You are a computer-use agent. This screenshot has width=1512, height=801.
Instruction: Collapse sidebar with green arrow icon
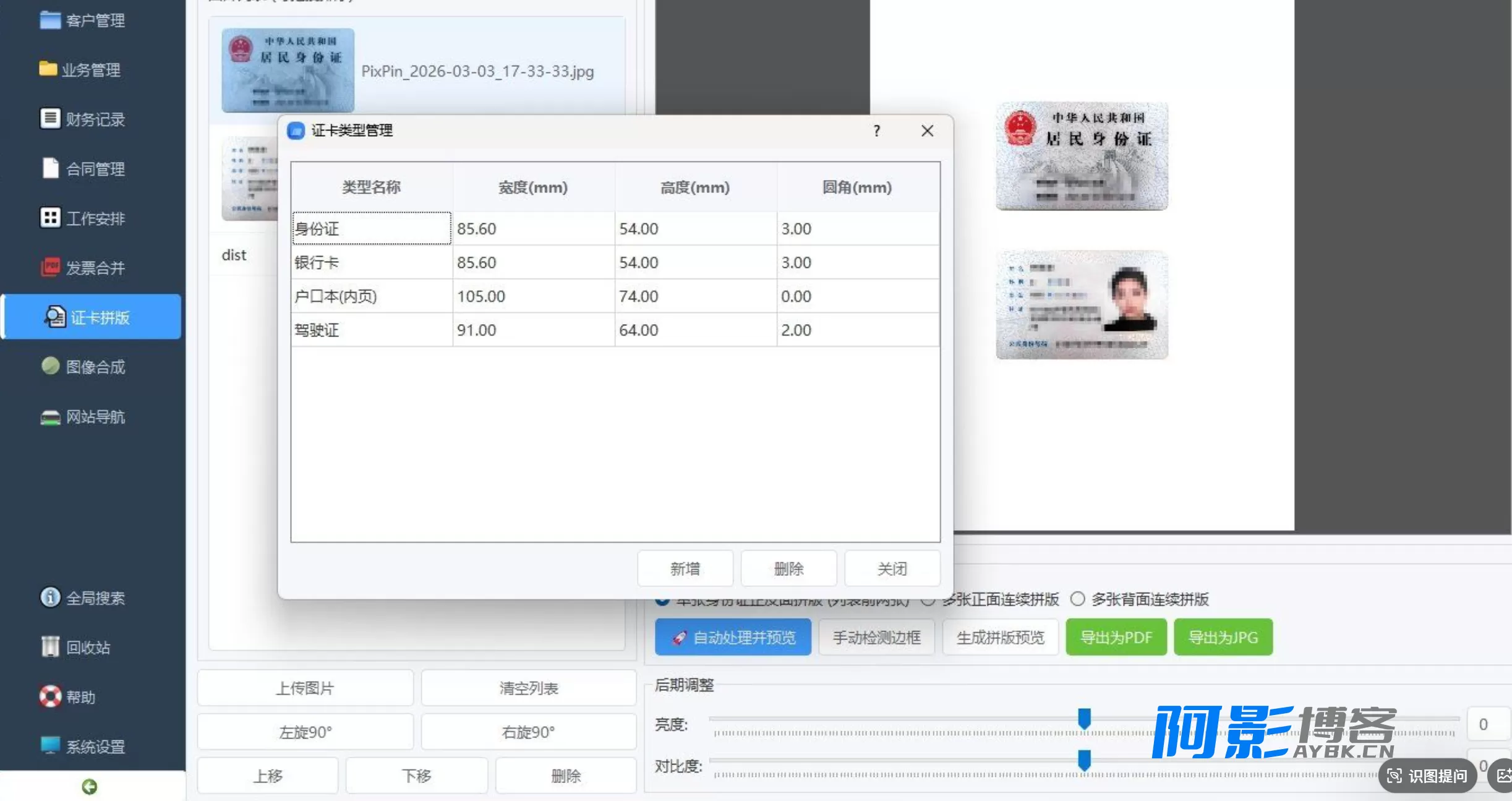point(90,786)
